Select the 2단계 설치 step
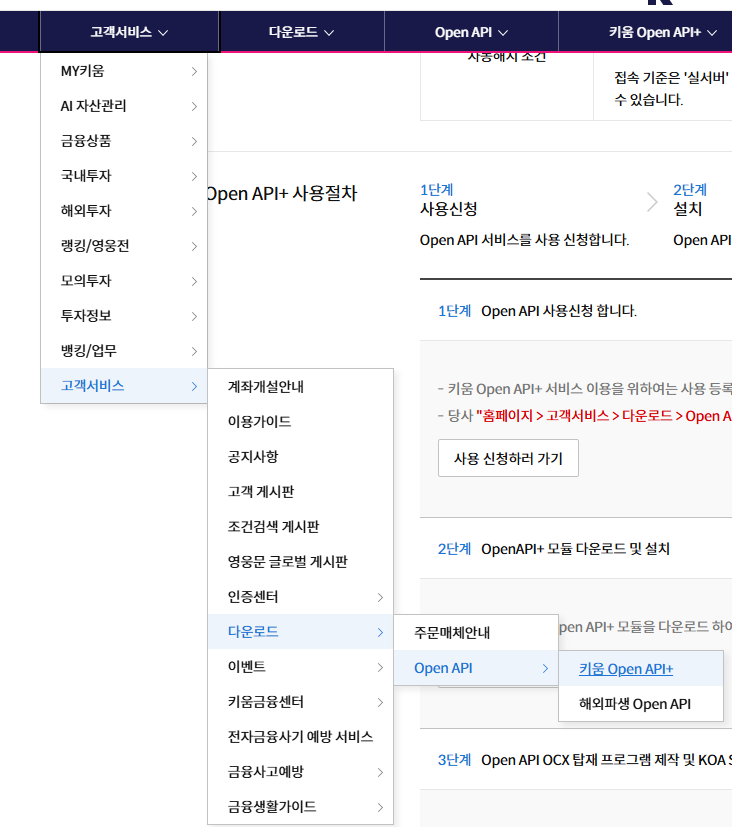 click(690, 200)
